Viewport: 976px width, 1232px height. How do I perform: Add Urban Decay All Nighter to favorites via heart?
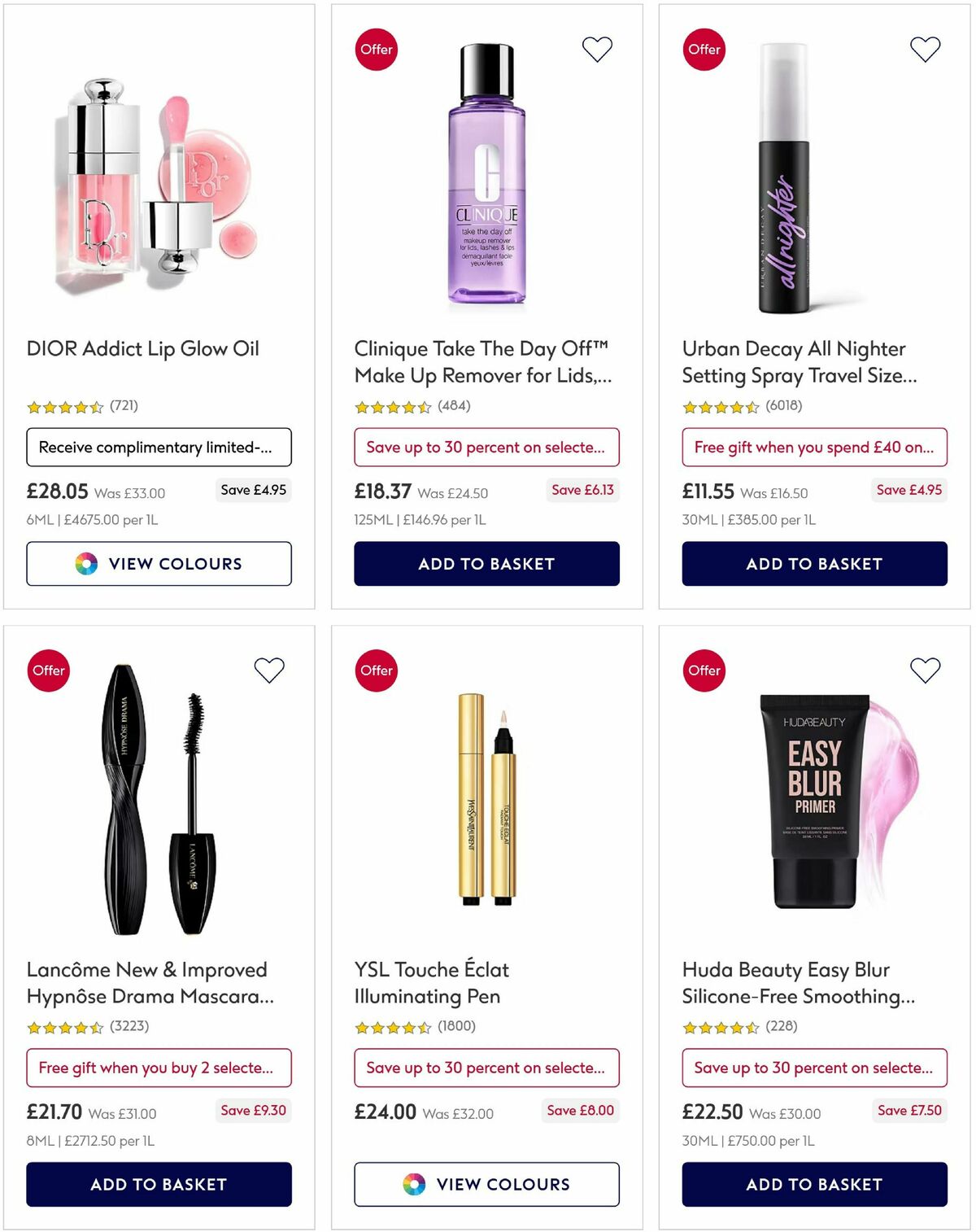pyautogui.click(x=925, y=48)
